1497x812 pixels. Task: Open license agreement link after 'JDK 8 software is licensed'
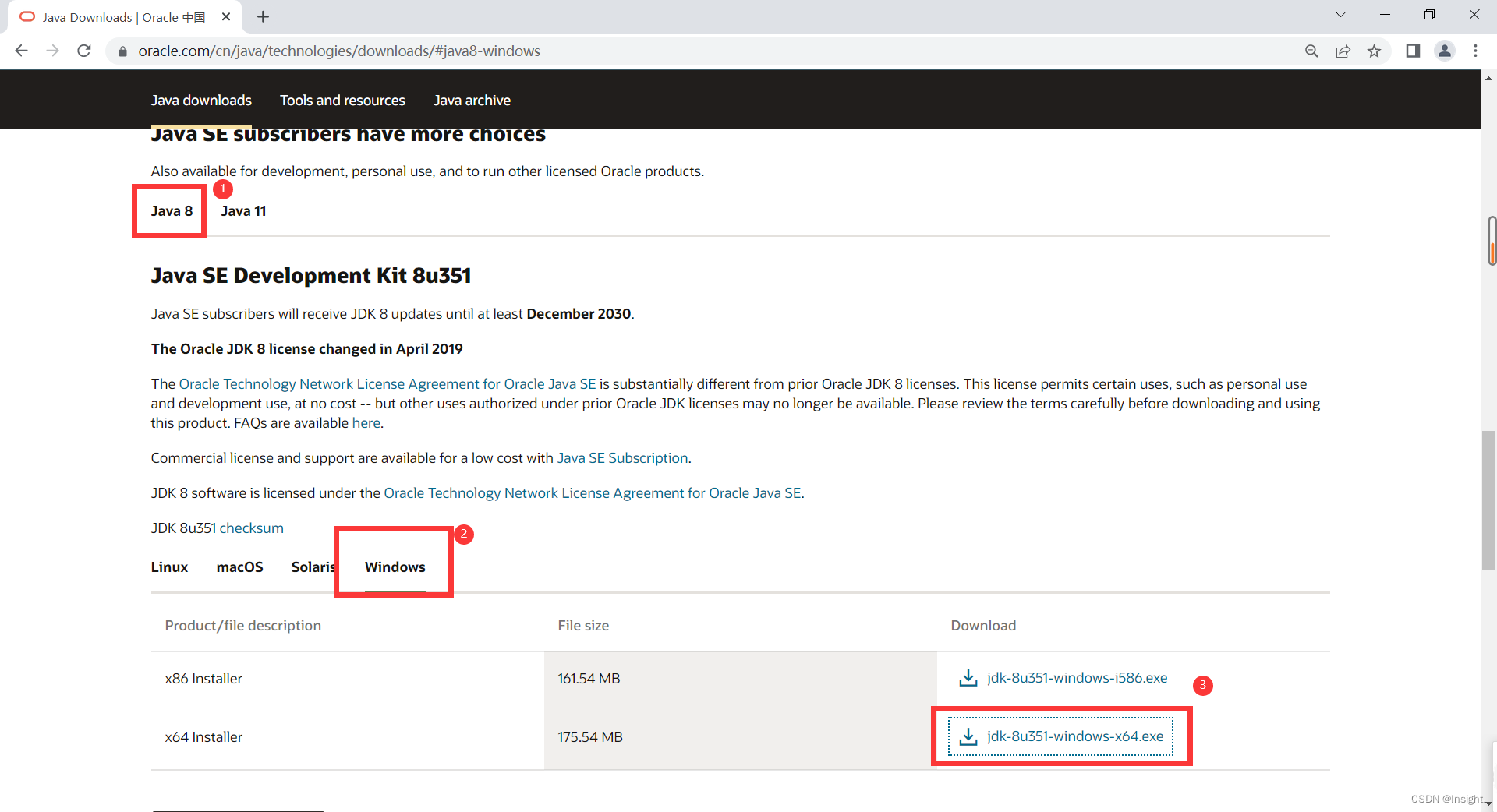593,493
